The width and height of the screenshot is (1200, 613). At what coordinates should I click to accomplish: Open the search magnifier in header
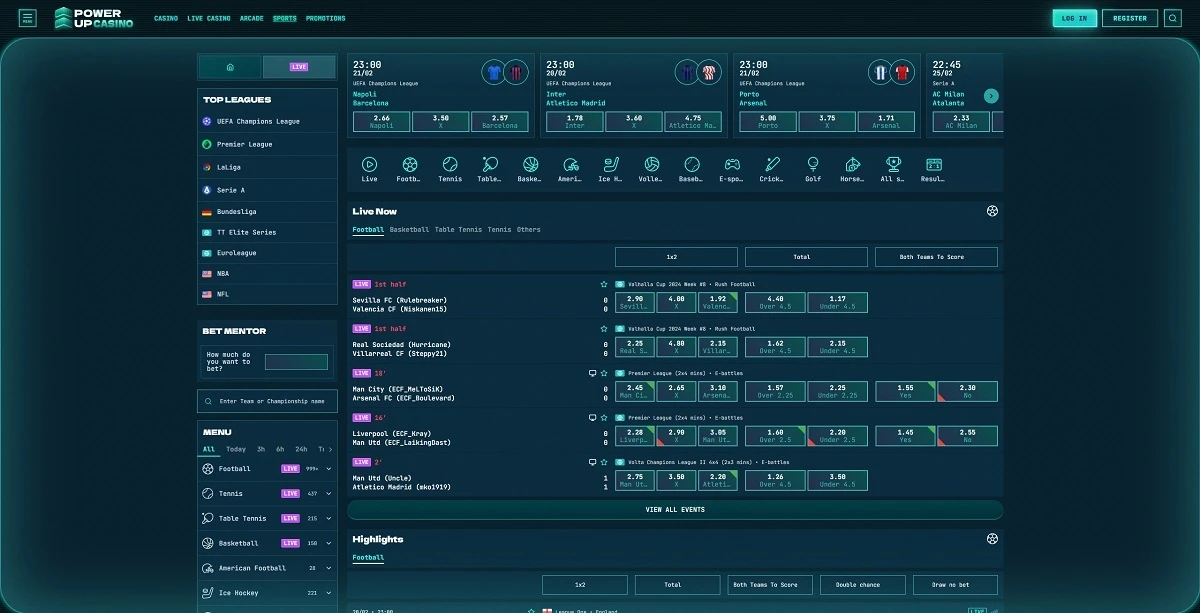pyautogui.click(x=1172, y=18)
